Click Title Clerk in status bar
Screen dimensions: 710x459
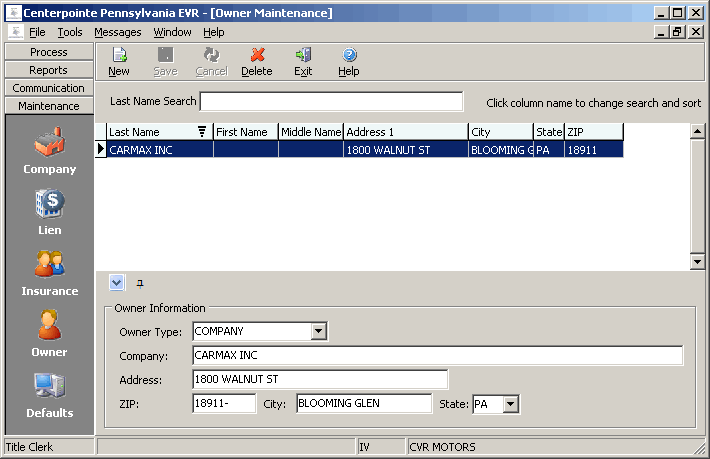click(x=29, y=447)
